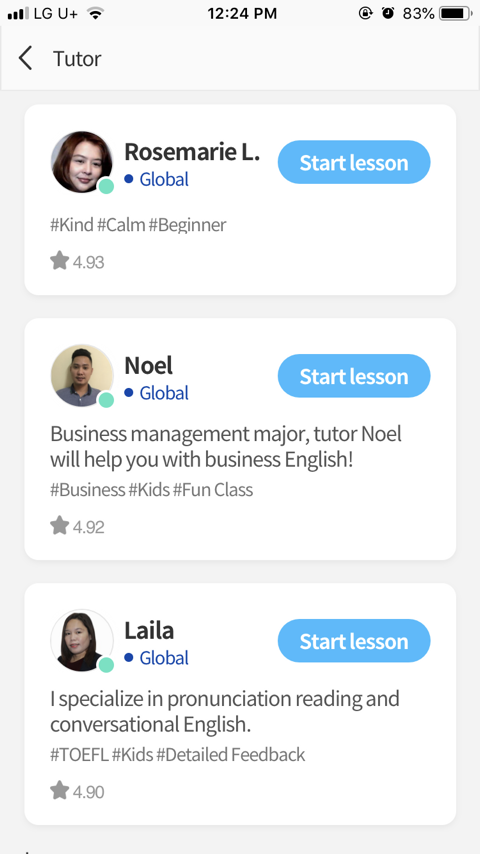Tap the Tutor title in the header
The width and height of the screenshot is (480, 854).
pyautogui.click(x=77, y=59)
